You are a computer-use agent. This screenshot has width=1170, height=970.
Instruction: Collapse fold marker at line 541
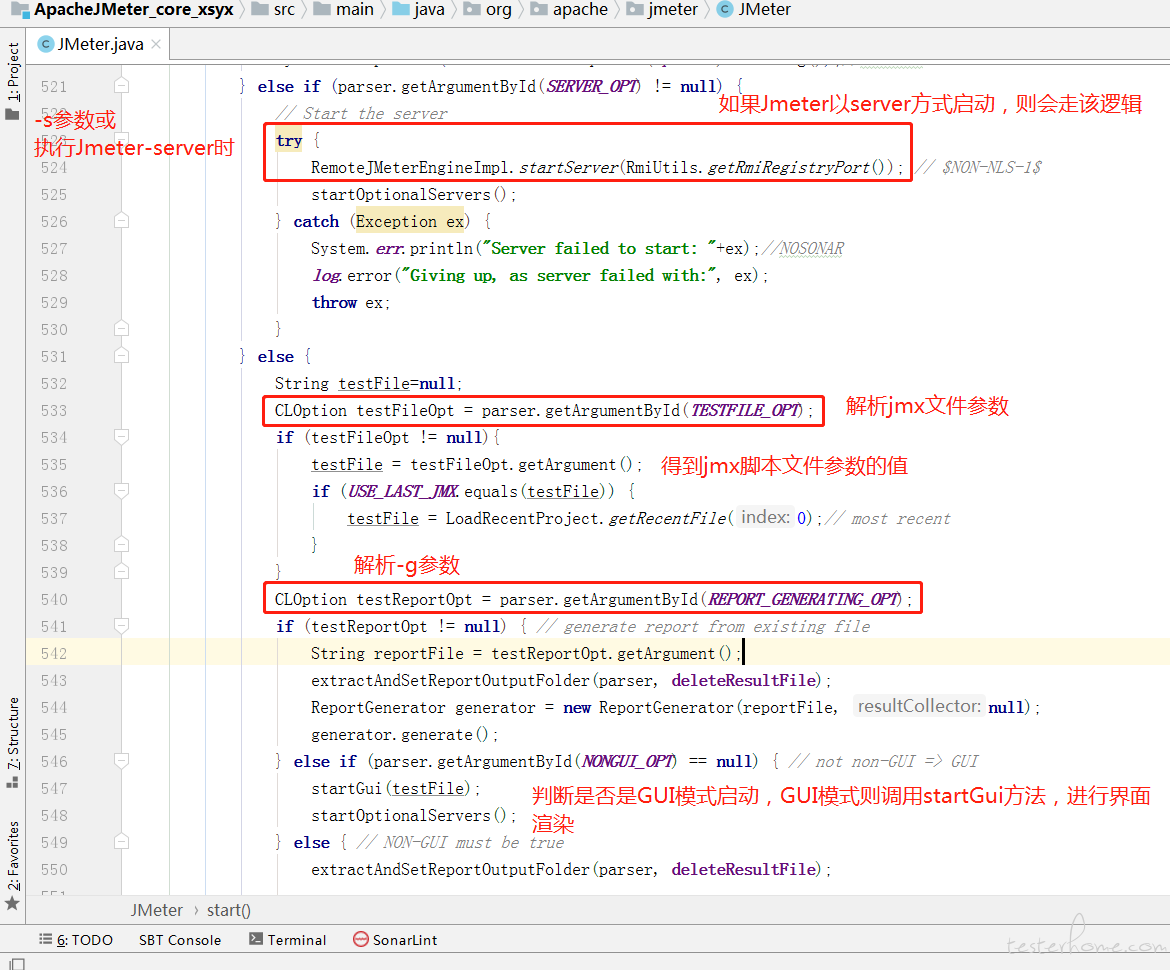coord(122,625)
